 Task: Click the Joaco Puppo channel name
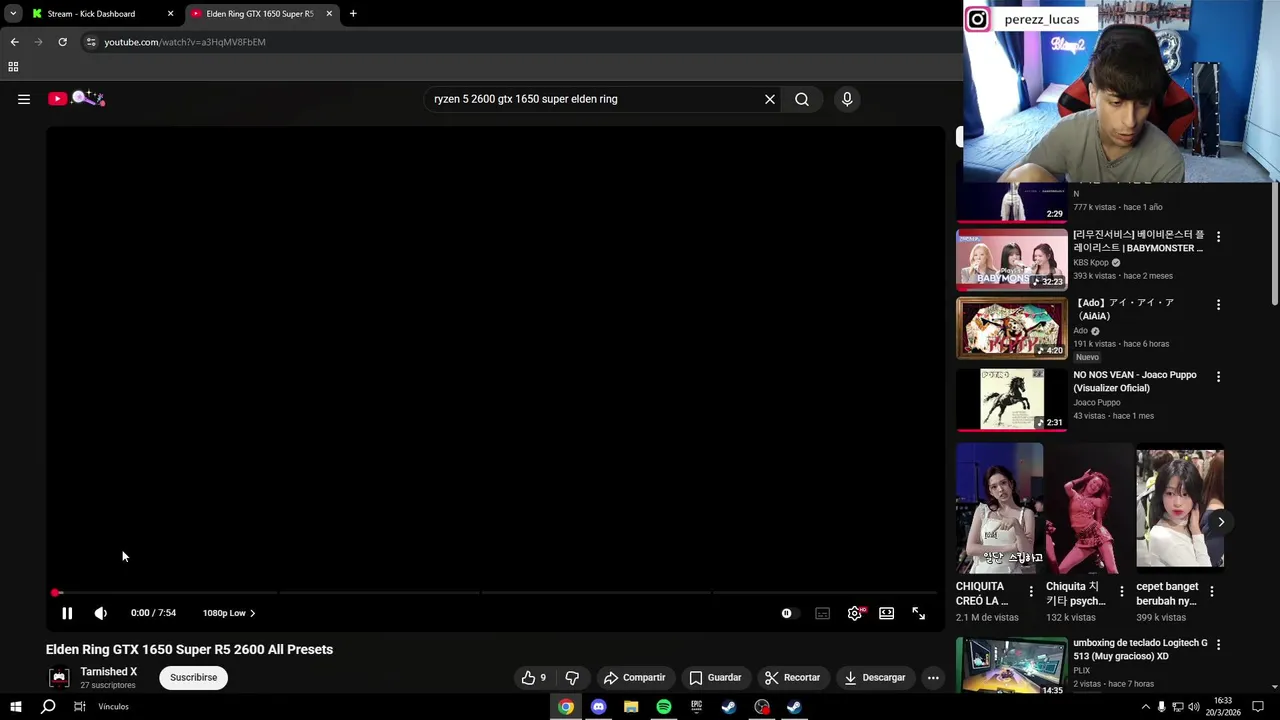pos(1097,402)
